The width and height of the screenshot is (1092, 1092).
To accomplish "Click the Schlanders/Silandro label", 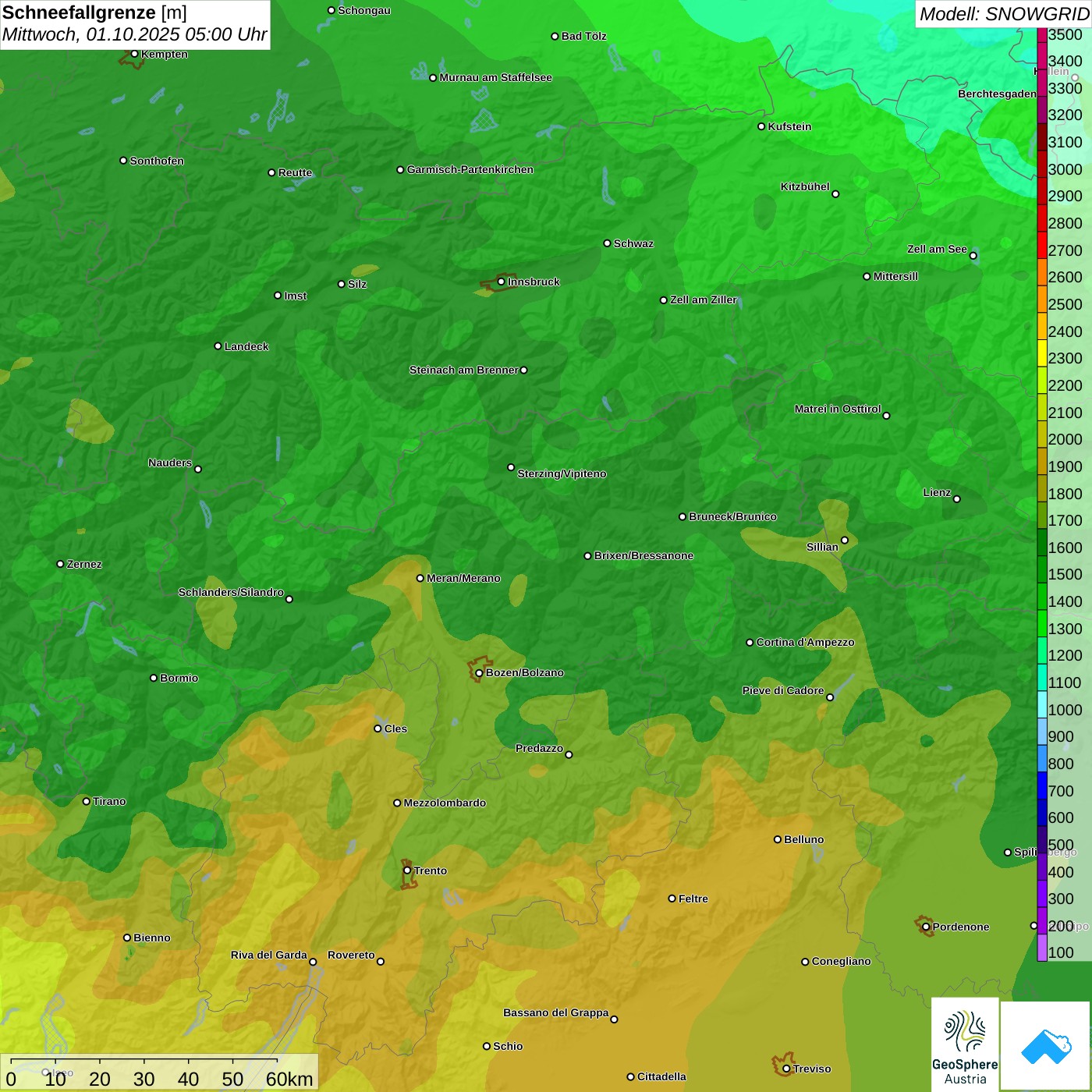I will tap(231, 592).
